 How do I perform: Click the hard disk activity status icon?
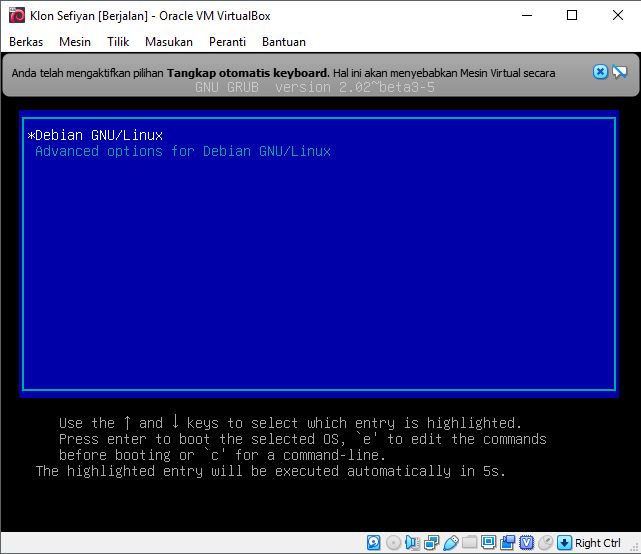(x=374, y=543)
